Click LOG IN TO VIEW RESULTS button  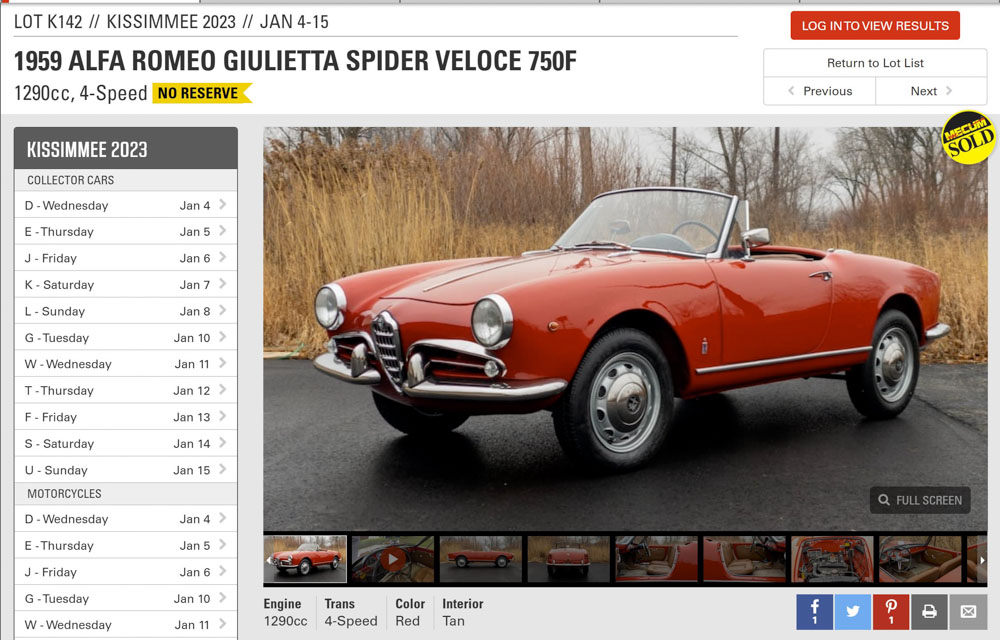pyautogui.click(x=875, y=25)
